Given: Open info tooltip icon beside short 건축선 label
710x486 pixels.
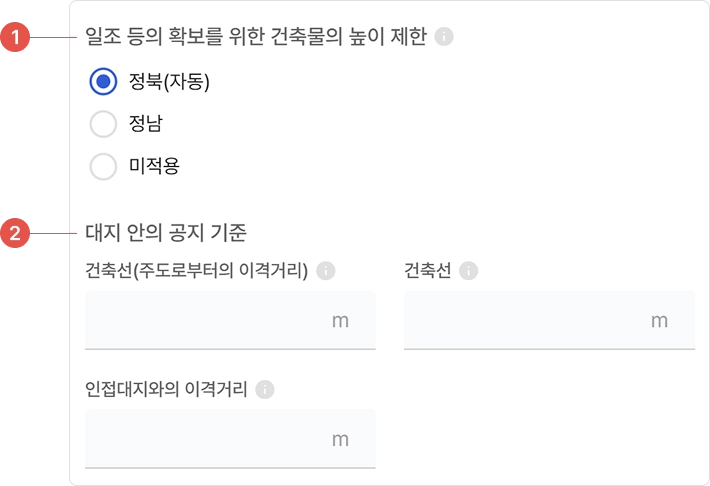Looking at the screenshot, I should (468, 270).
